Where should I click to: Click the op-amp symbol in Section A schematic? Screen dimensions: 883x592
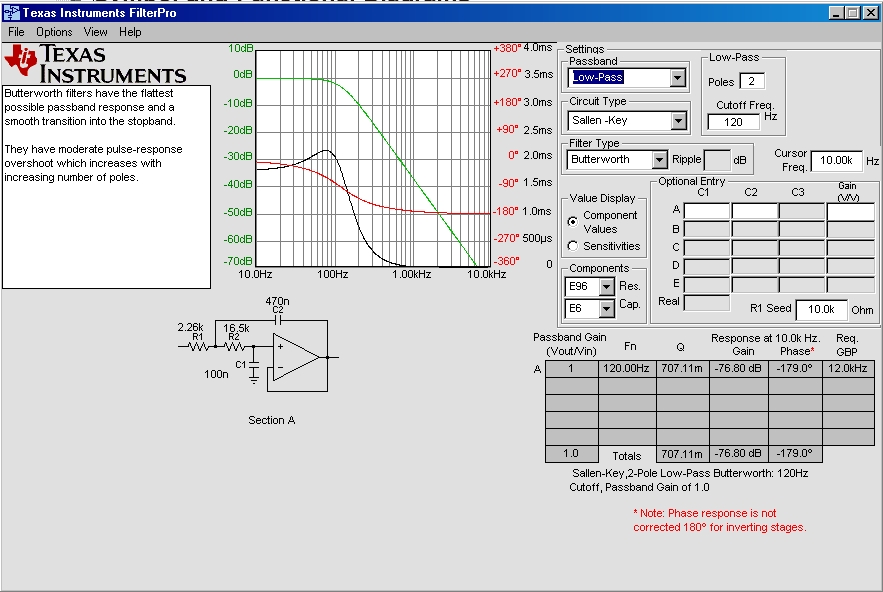[296, 357]
